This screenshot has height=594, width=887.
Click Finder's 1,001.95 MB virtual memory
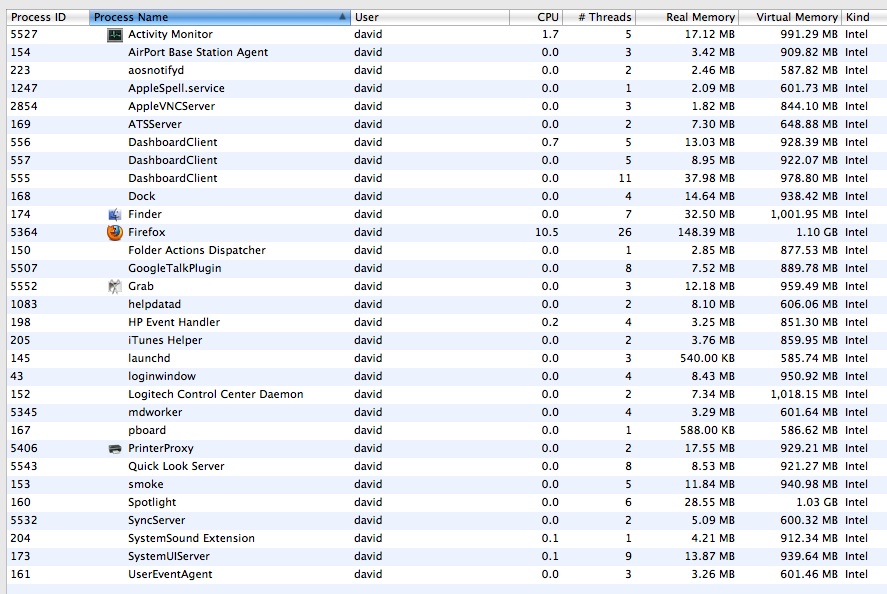pos(804,214)
